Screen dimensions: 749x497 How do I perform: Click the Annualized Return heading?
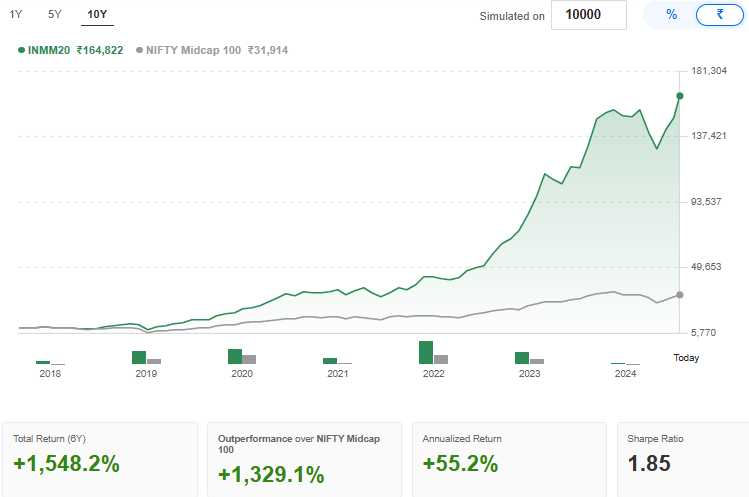coord(462,439)
